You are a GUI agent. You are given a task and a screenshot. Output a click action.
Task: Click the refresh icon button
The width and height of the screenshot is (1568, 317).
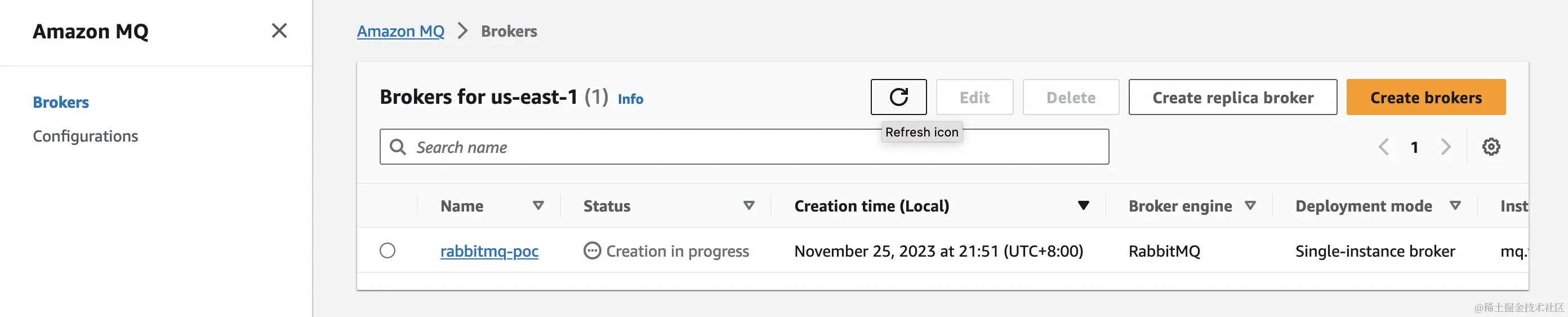coord(898,97)
